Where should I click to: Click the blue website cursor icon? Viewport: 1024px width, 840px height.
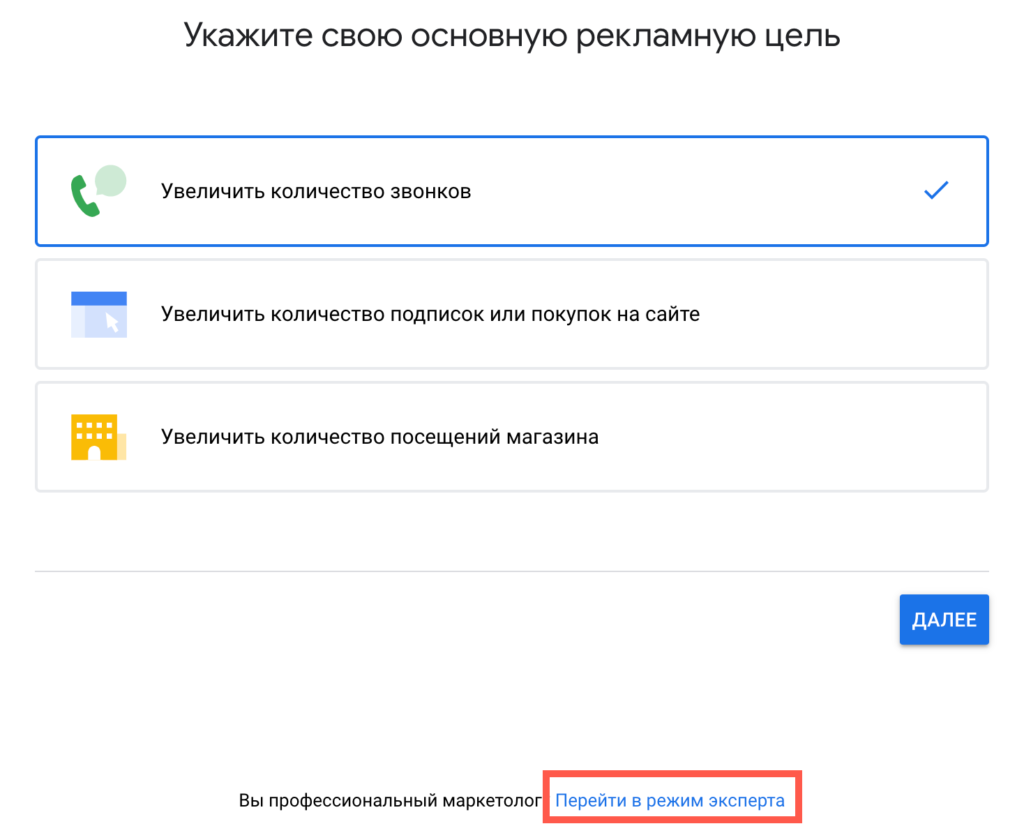pos(99,314)
